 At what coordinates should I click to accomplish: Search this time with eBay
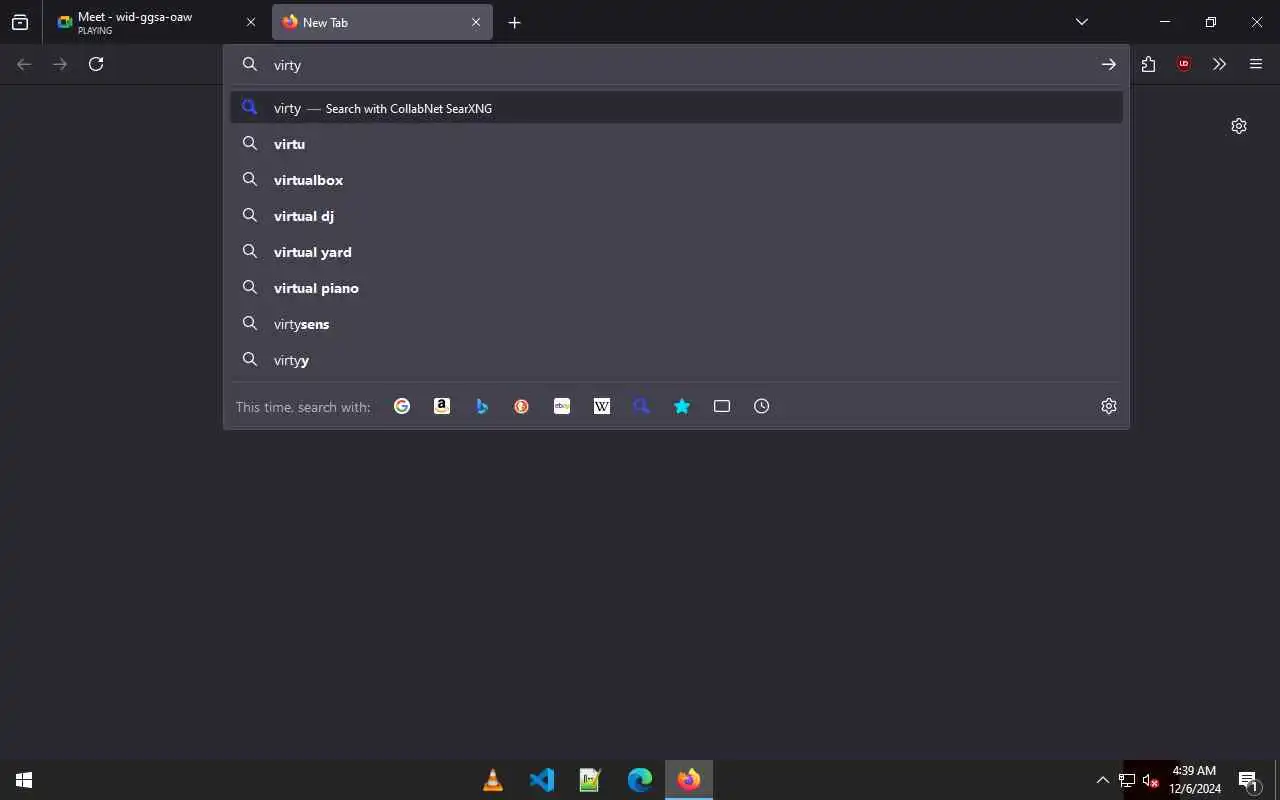pos(562,406)
